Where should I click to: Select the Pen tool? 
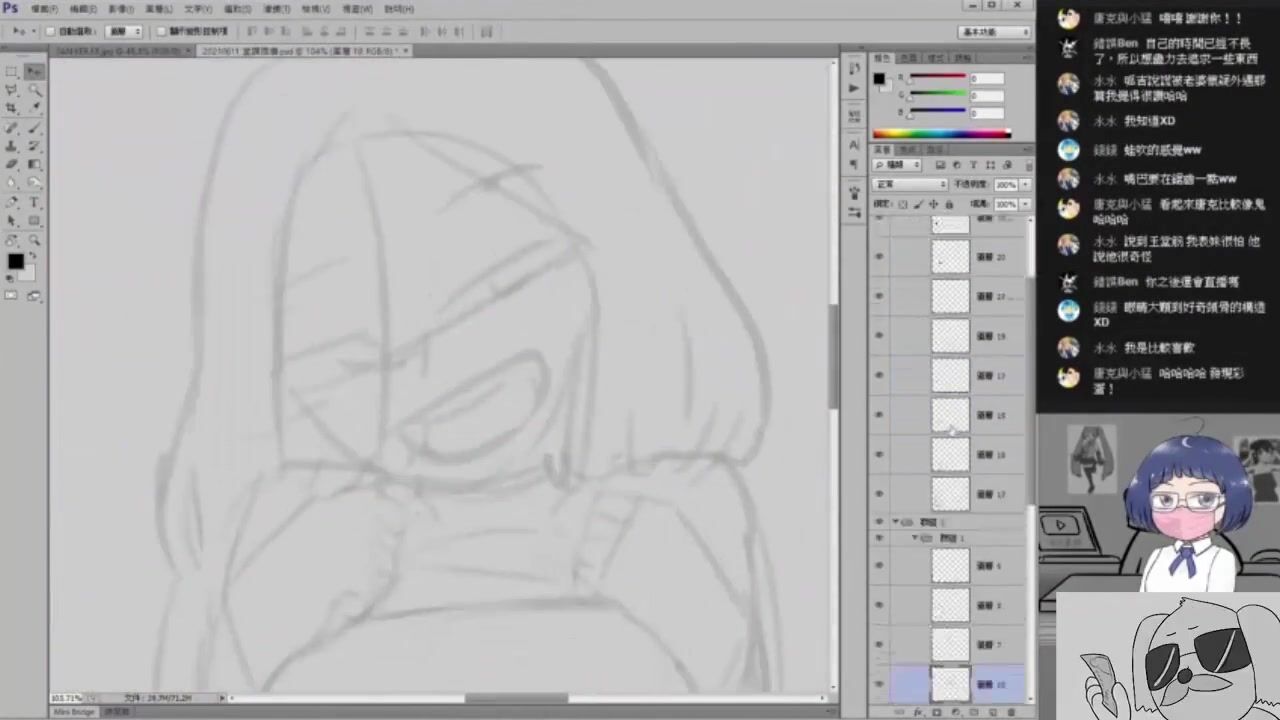(x=12, y=202)
